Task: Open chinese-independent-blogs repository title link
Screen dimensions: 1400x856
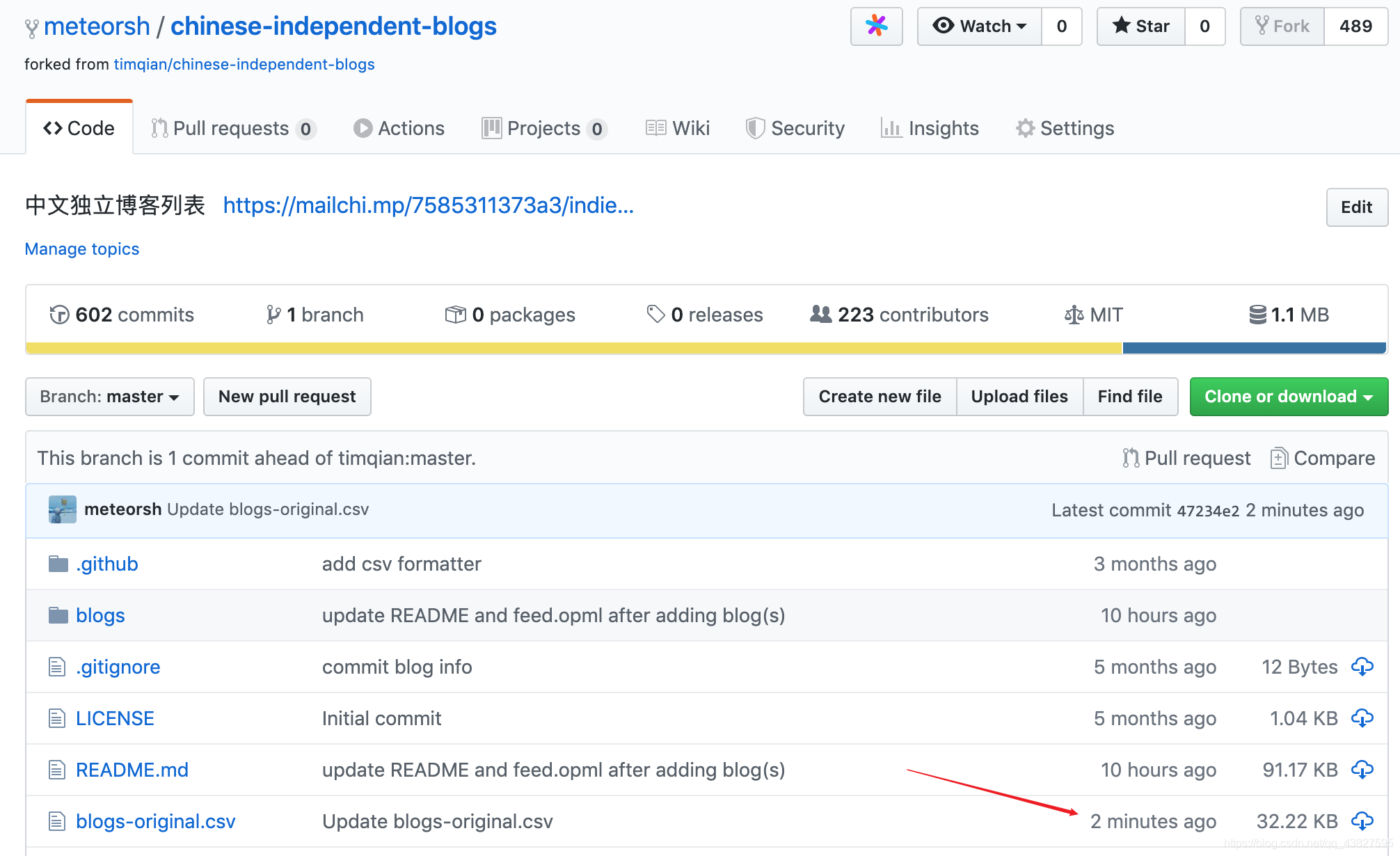Action: pos(333,26)
